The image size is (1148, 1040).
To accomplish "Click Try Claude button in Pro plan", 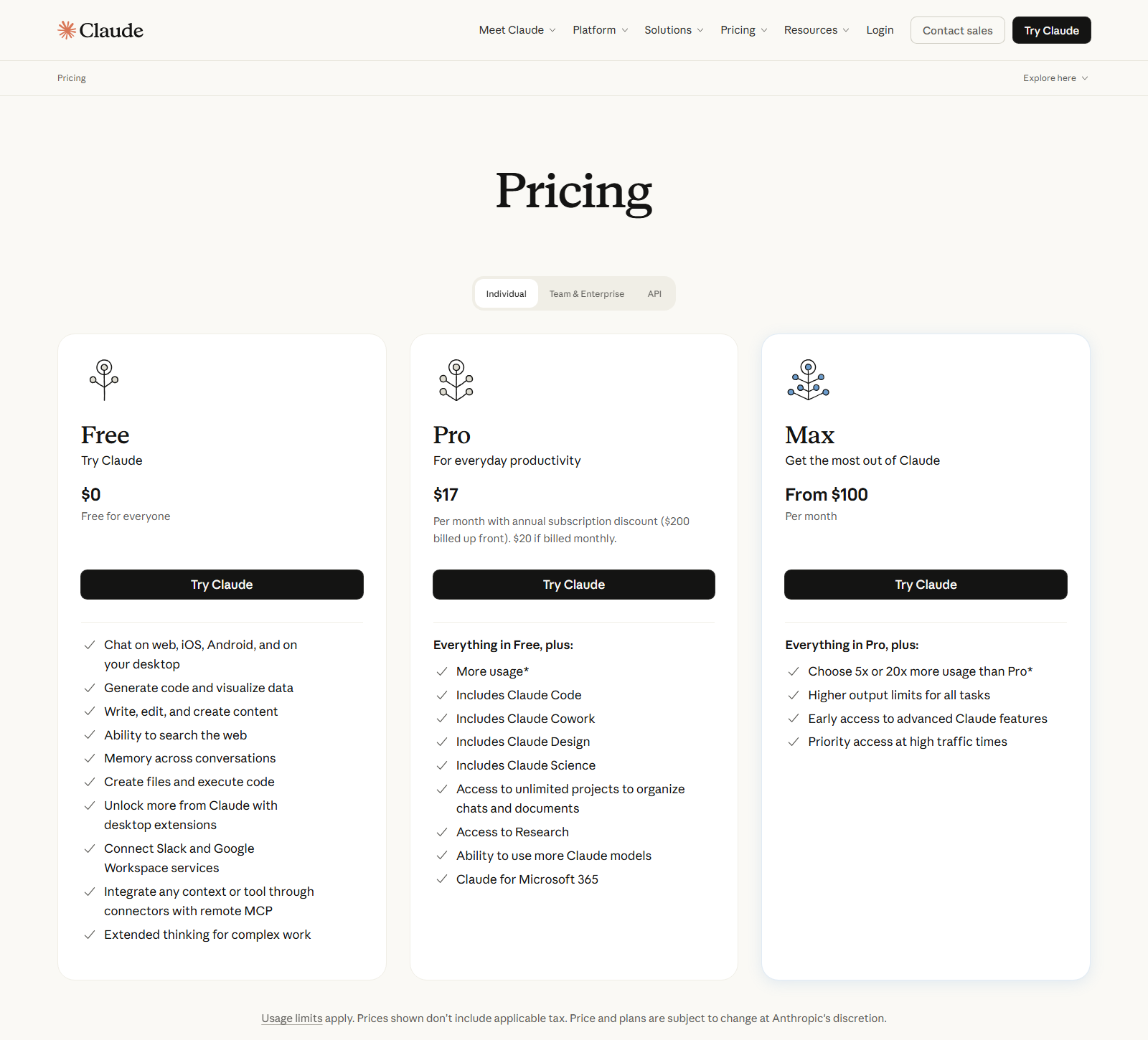I will [x=574, y=585].
